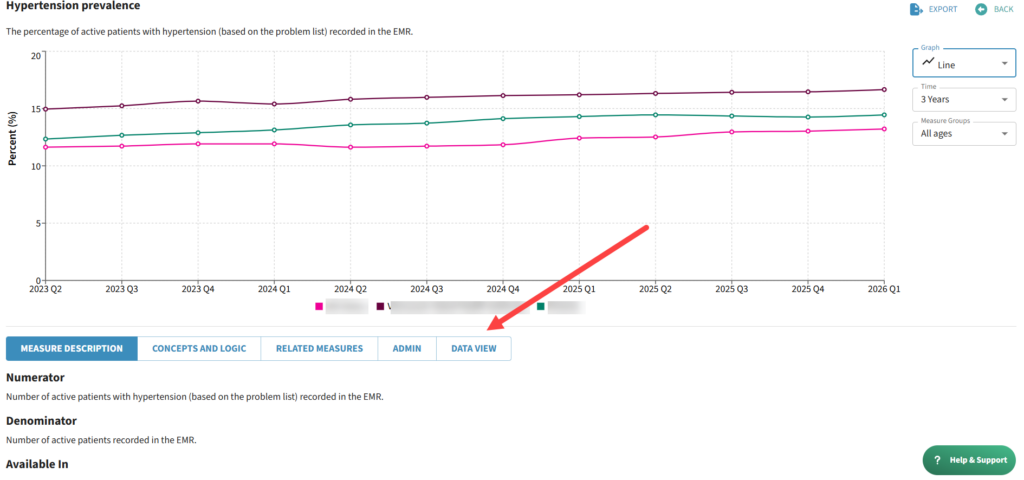Toggle the pink legend series marker
1024x480 pixels.
319,307
